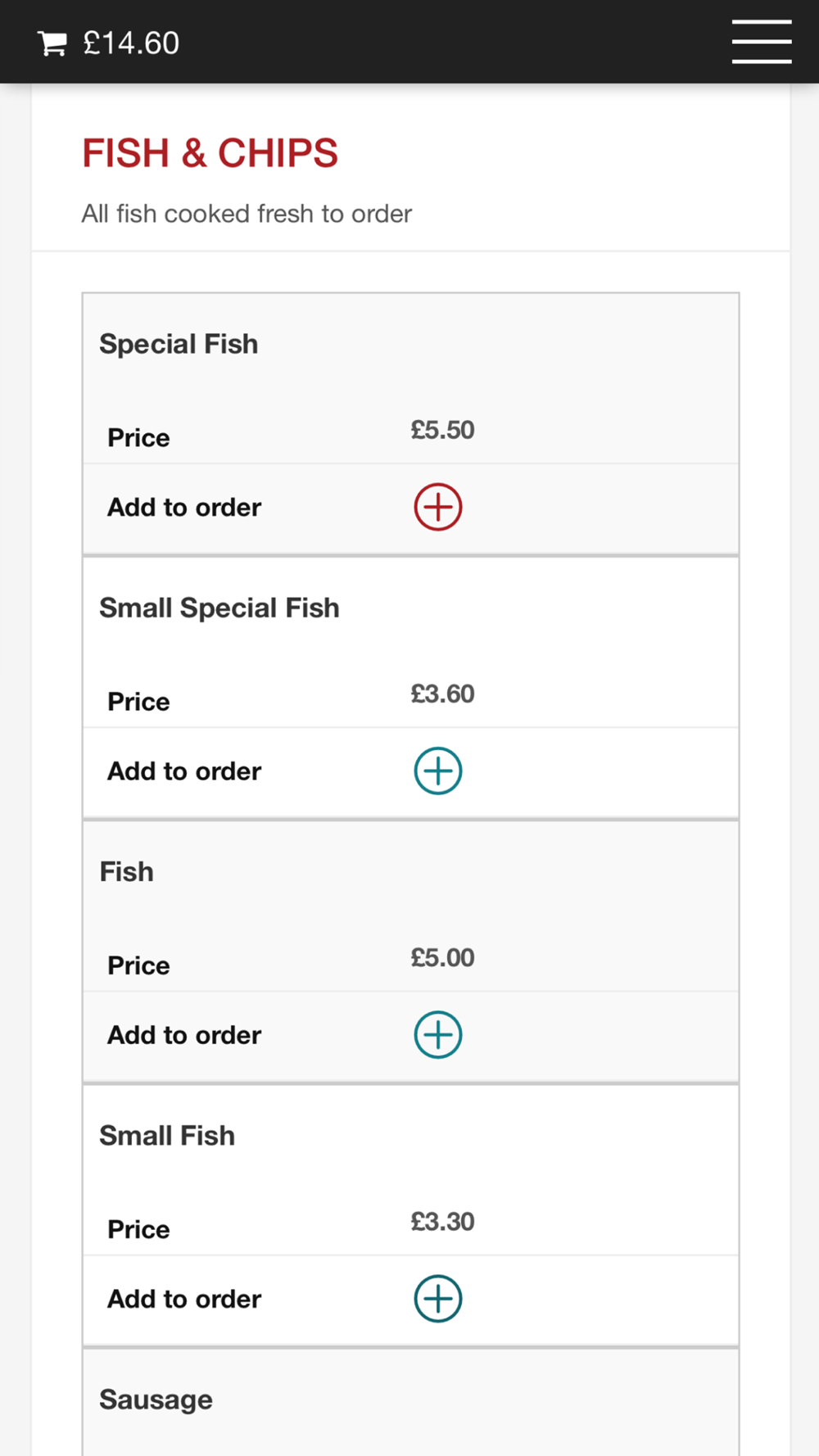Viewport: 819px width, 1456px height.
Task: Click 'Add to order' label for Special Fish
Action: (x=184, y=507)
